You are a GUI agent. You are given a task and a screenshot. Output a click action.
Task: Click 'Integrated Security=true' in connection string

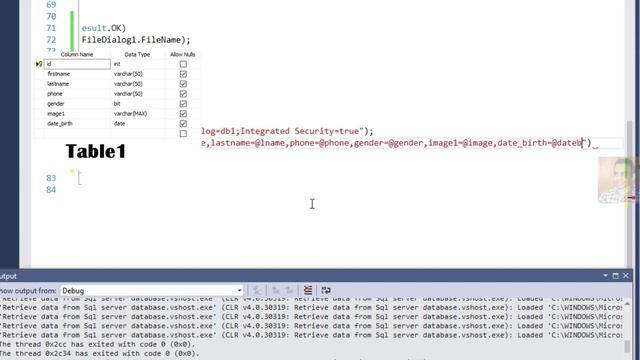click(x=300, y=131)
